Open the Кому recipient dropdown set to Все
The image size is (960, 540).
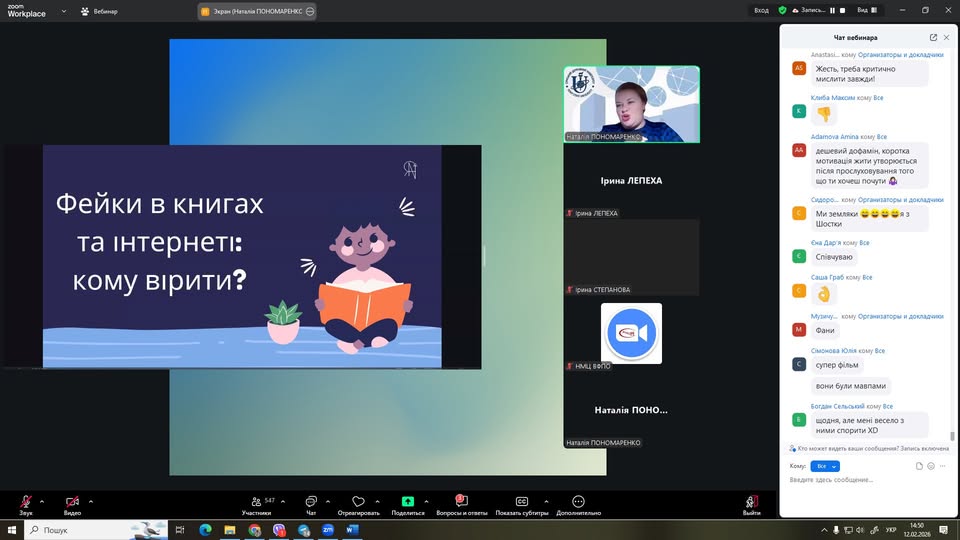[827, 466]
